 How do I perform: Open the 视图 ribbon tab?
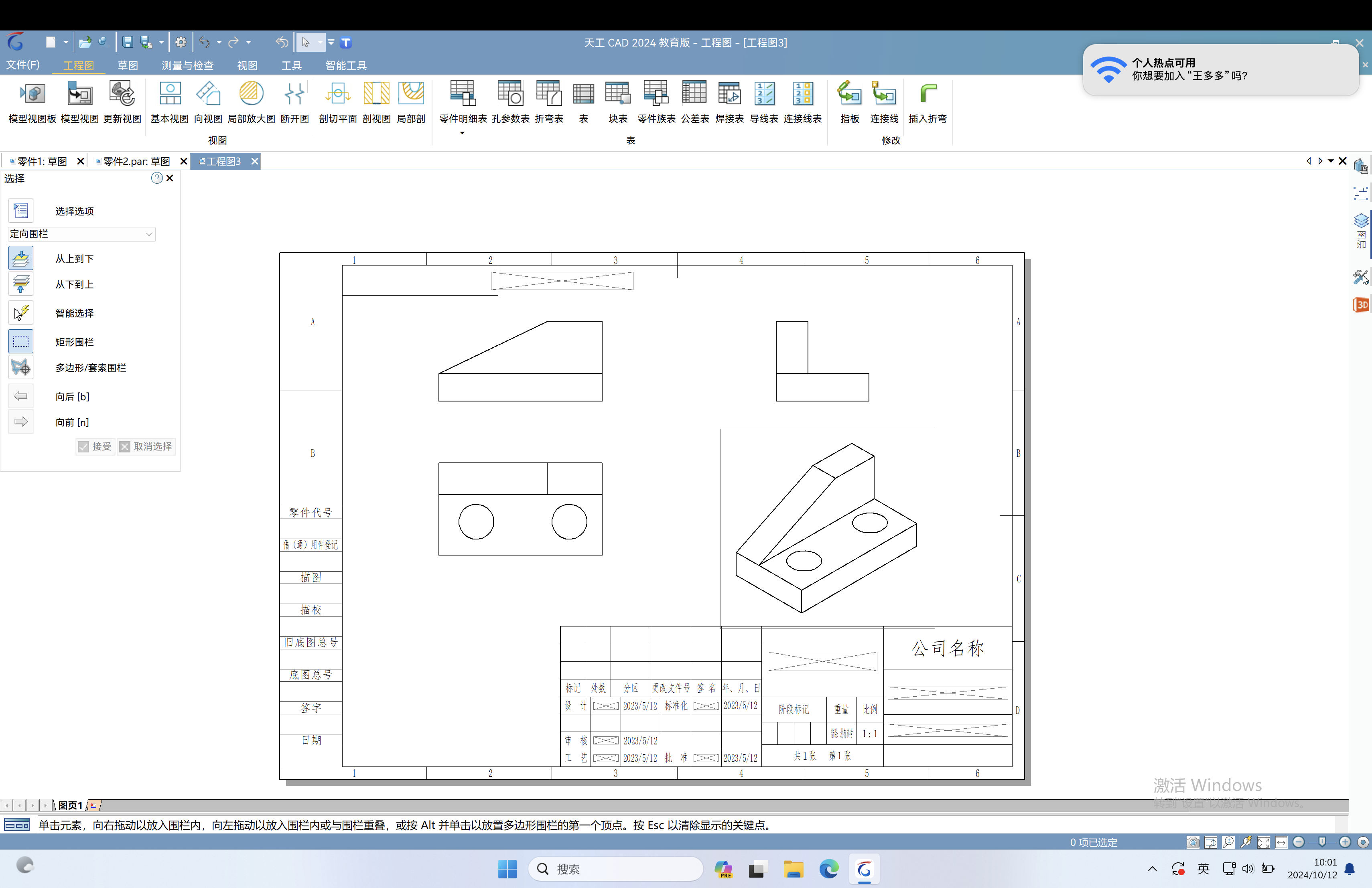(x=248, y=65)
